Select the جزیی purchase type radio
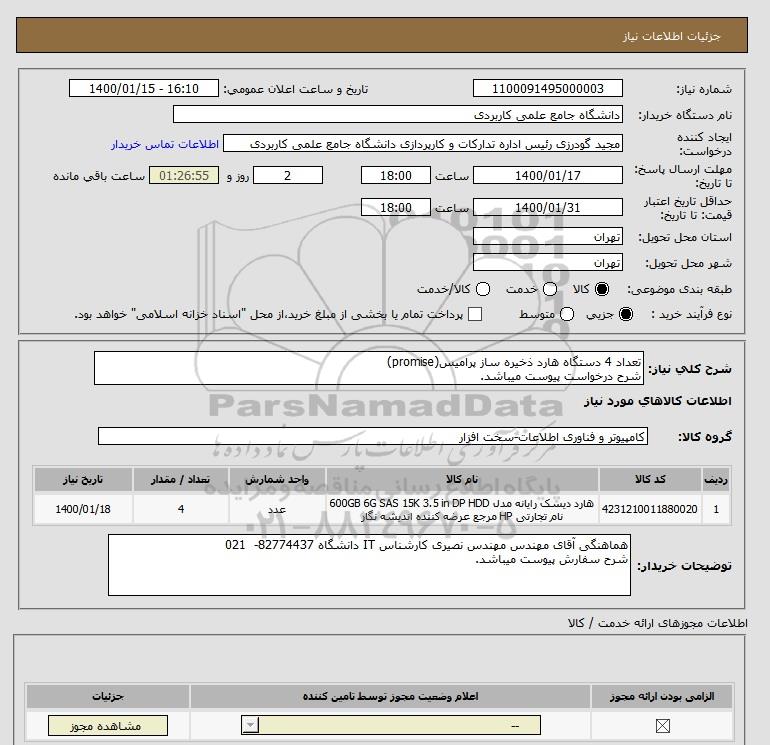The height and width of the screenshot is (745, 770). tap(626, 314)
